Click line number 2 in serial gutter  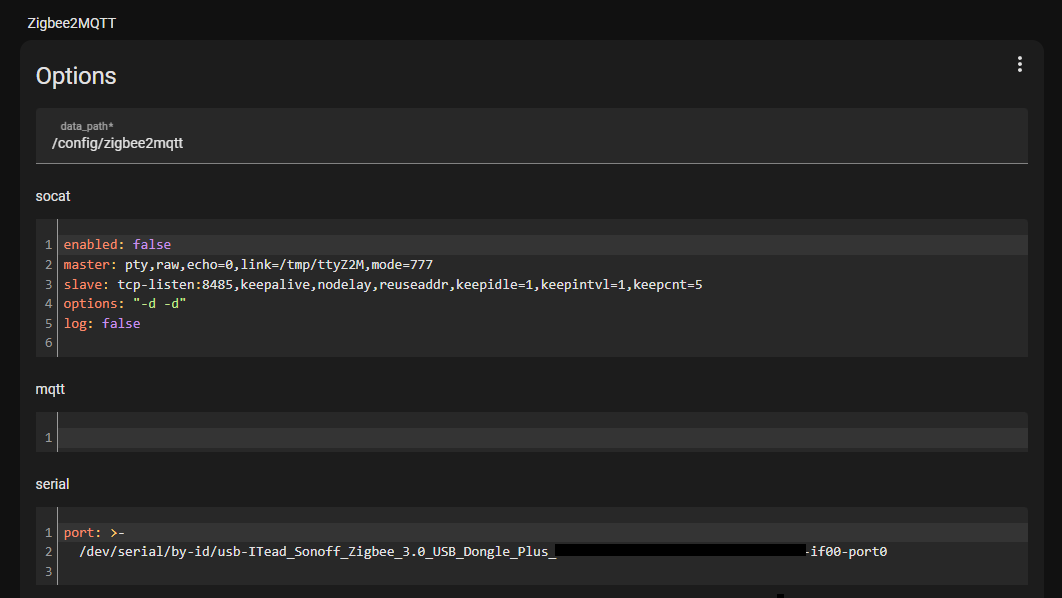(x=48, y=552)
